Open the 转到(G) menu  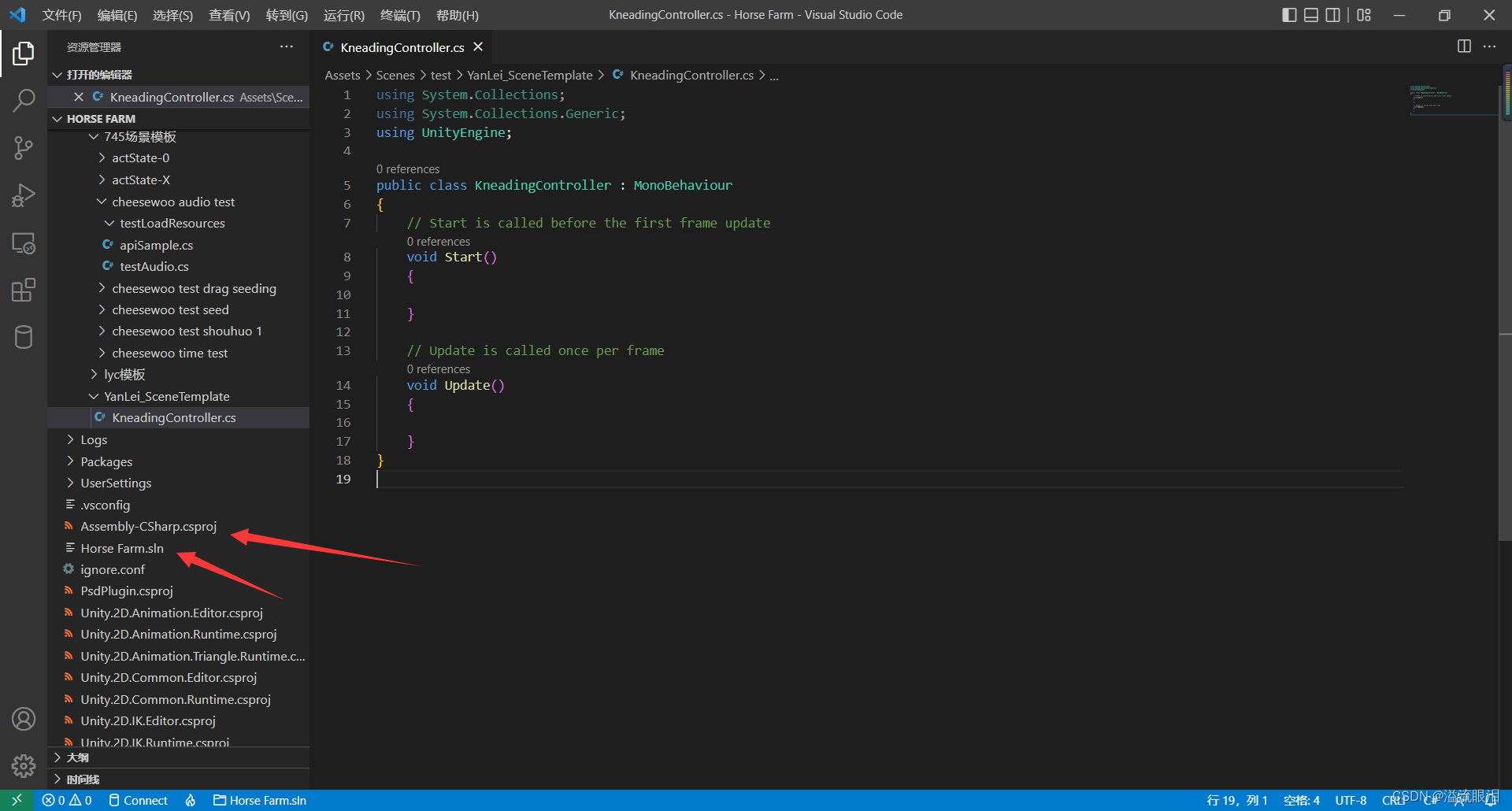pyautogui.click(x=287, y=15)
